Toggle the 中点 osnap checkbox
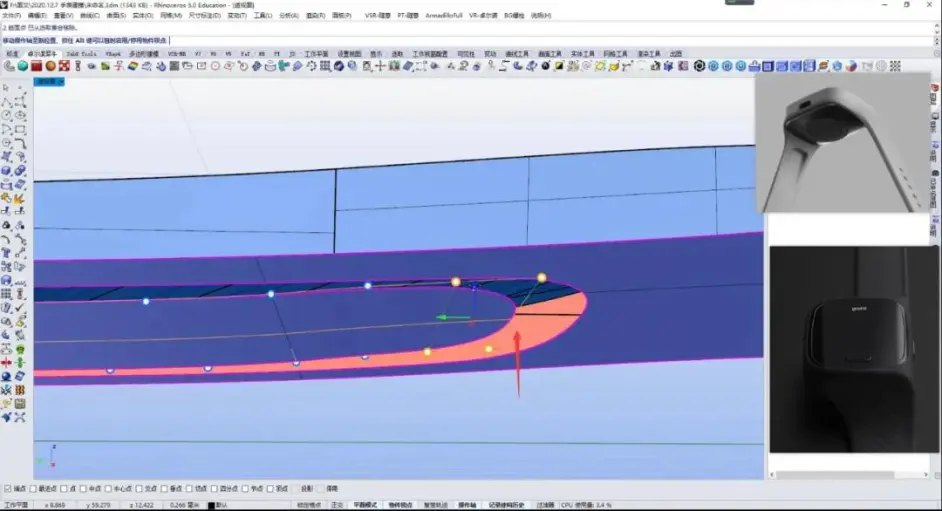This screenshot has height=511, width=942. tap(83, 489)
